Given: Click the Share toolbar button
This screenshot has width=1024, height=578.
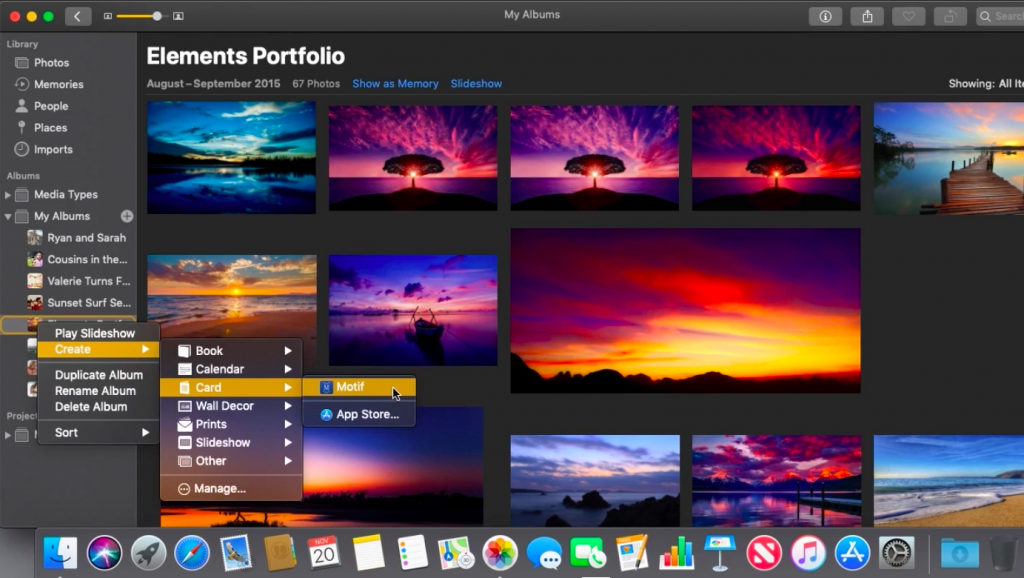Looking at the screenshot, I should [x=867, y=16].
